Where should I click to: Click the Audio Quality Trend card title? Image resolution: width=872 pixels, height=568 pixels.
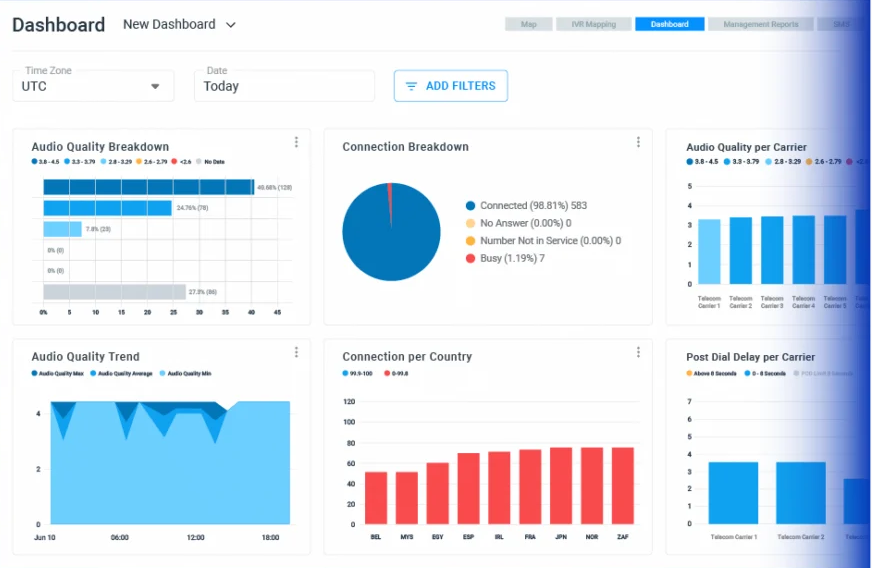(86, 357)
